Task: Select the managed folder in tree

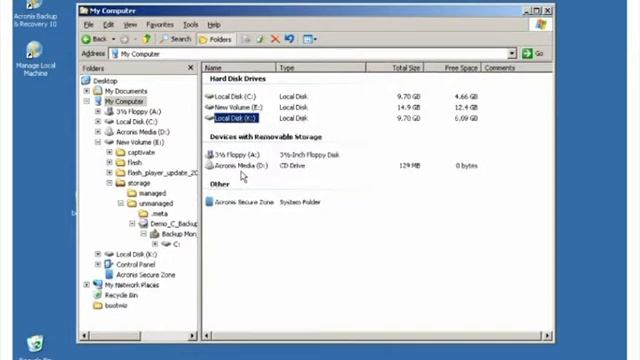Action: click(152, 193)
